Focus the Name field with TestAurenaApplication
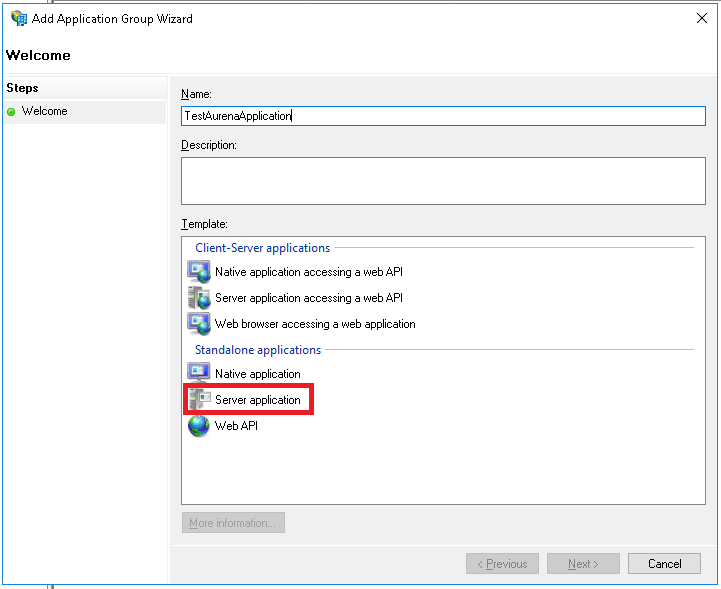The height and width of the screenshot is (589, 721). pyautogui.click(x=443, y=116)
